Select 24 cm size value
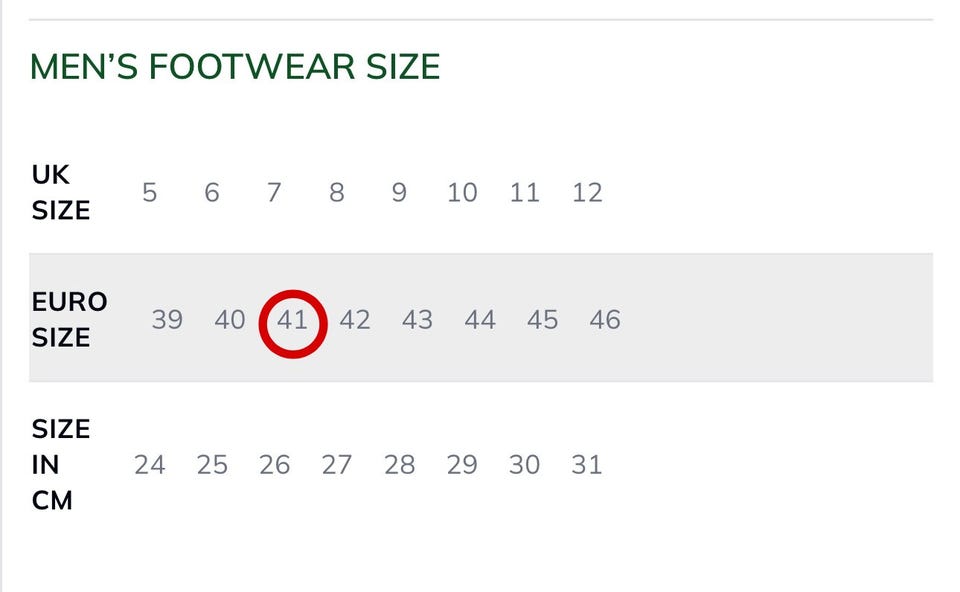This screenshot has height=592, width=960. pyautogui.click(x=149, y=465)
